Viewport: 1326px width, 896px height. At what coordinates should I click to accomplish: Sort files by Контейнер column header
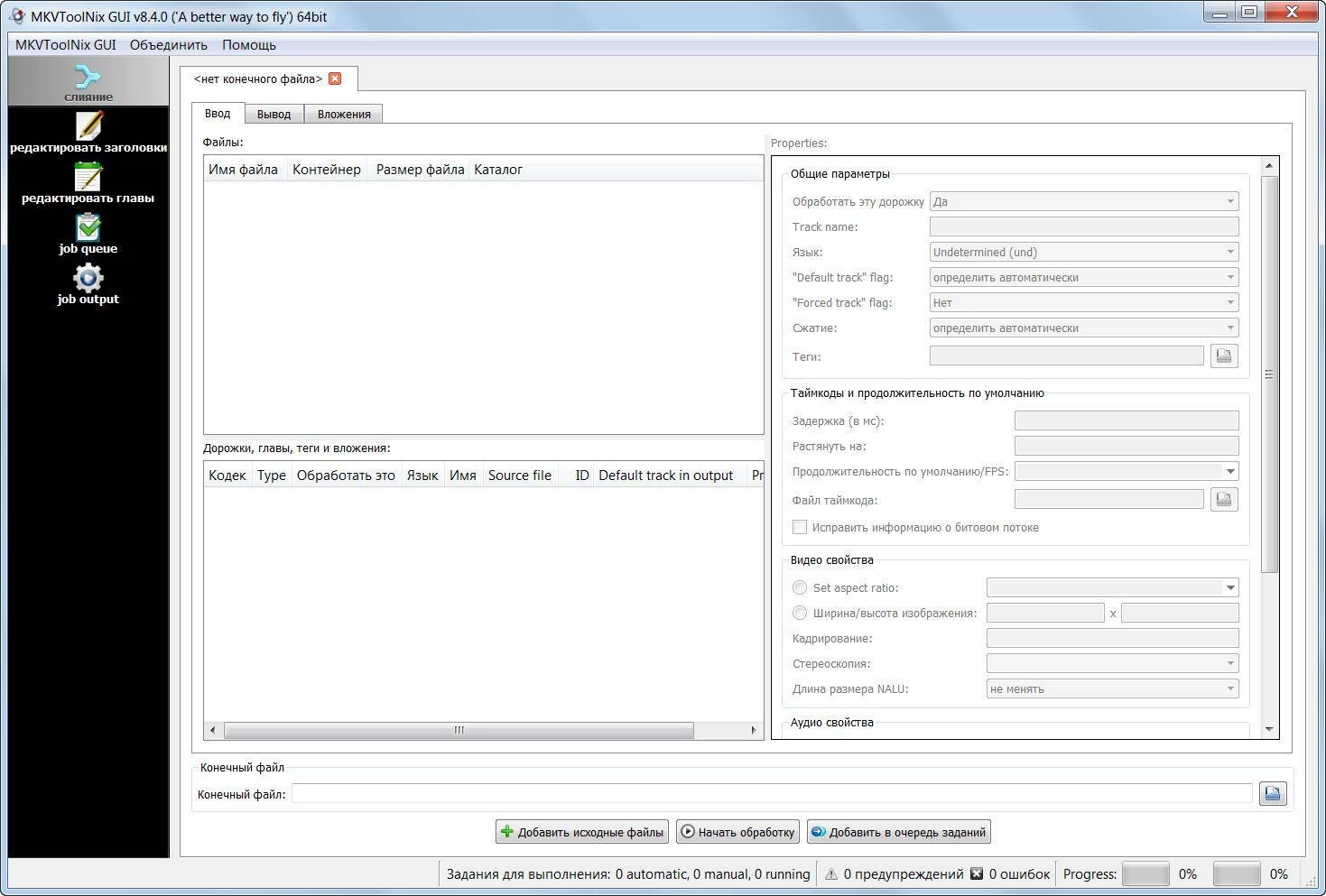click(327, 169)
